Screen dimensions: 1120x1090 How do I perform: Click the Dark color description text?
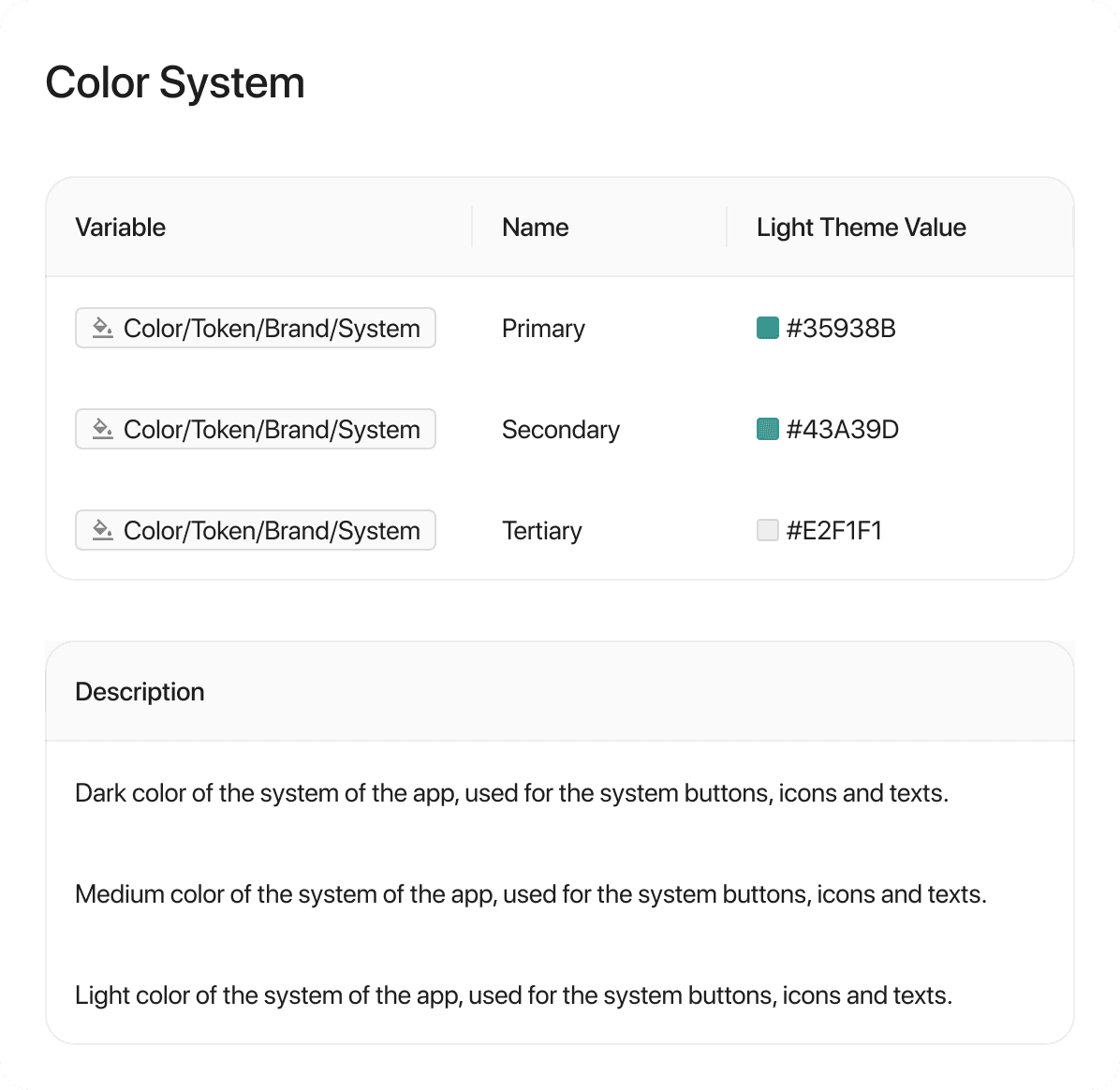pos(511,793)
